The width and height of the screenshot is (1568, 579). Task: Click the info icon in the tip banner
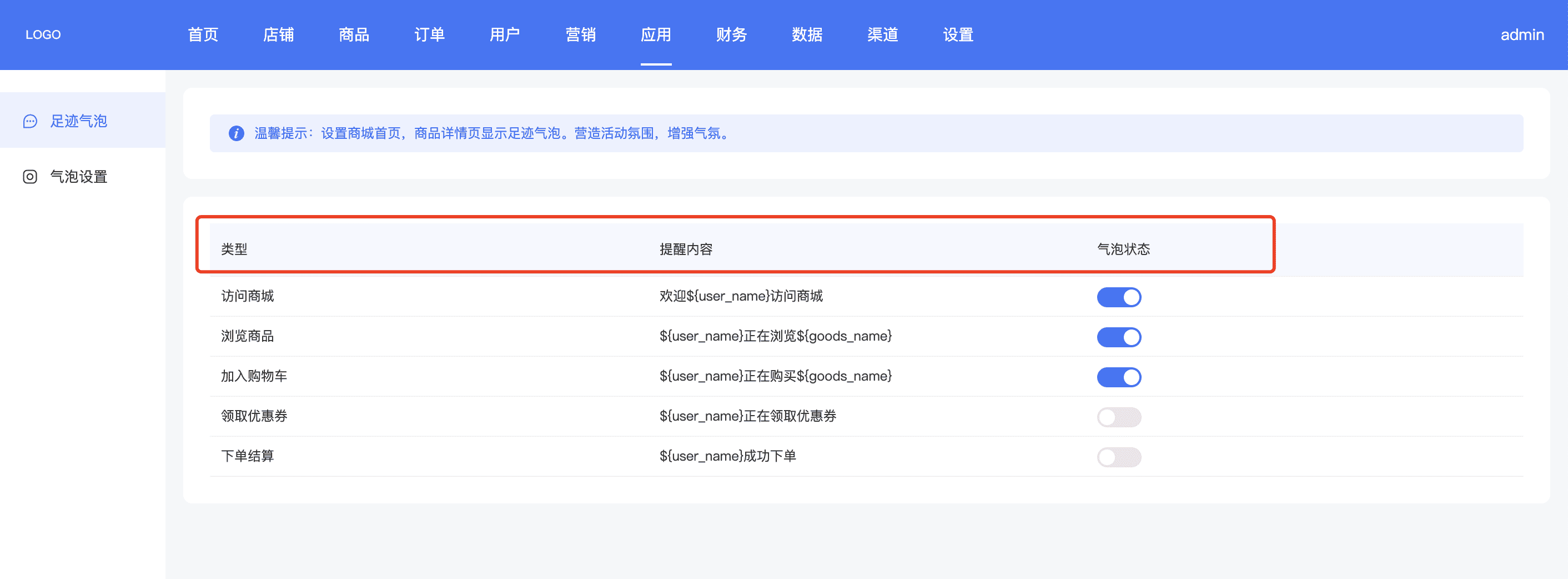236,133
